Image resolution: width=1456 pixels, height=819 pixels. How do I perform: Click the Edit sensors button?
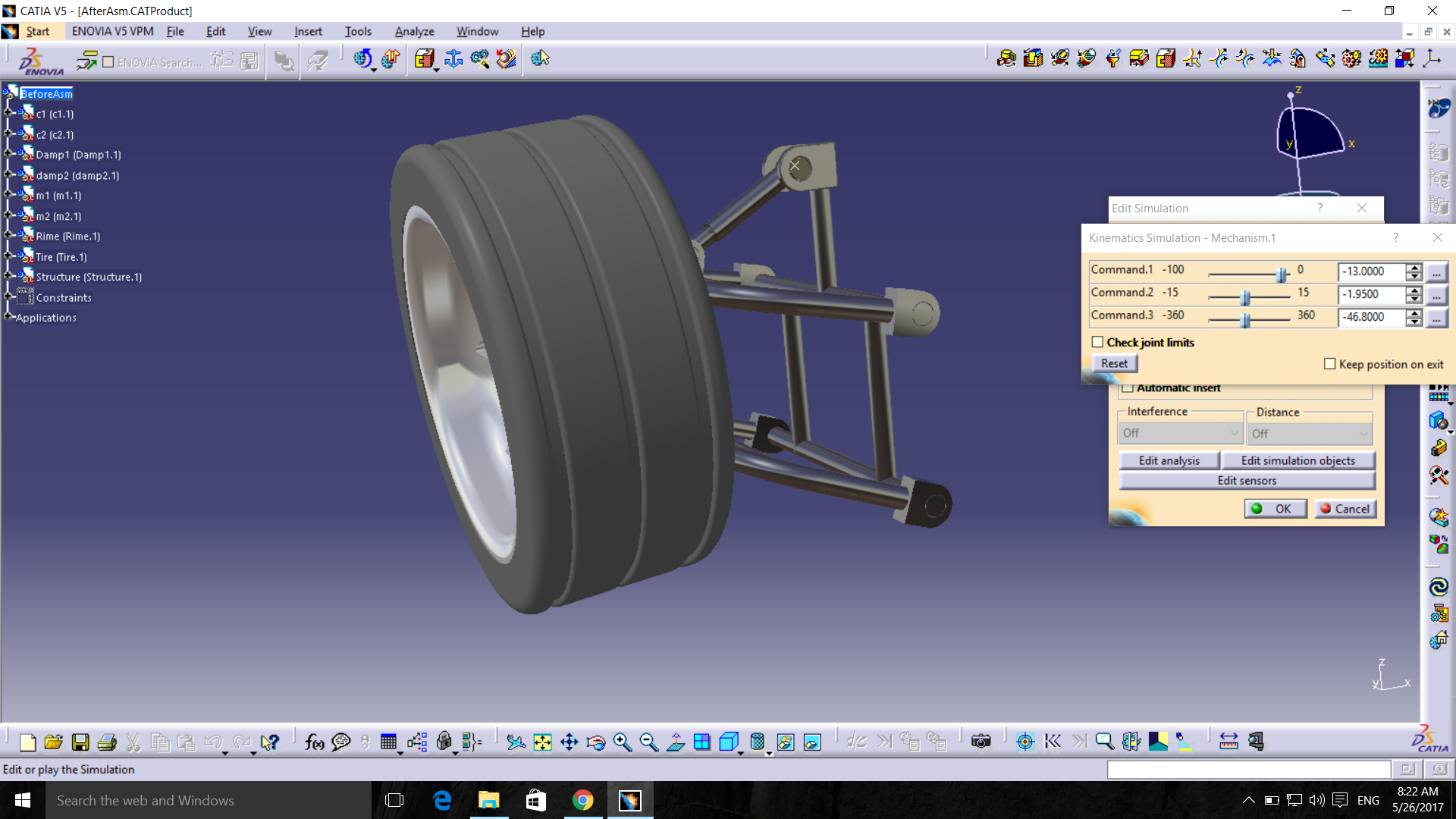(x=1246, y=480)
